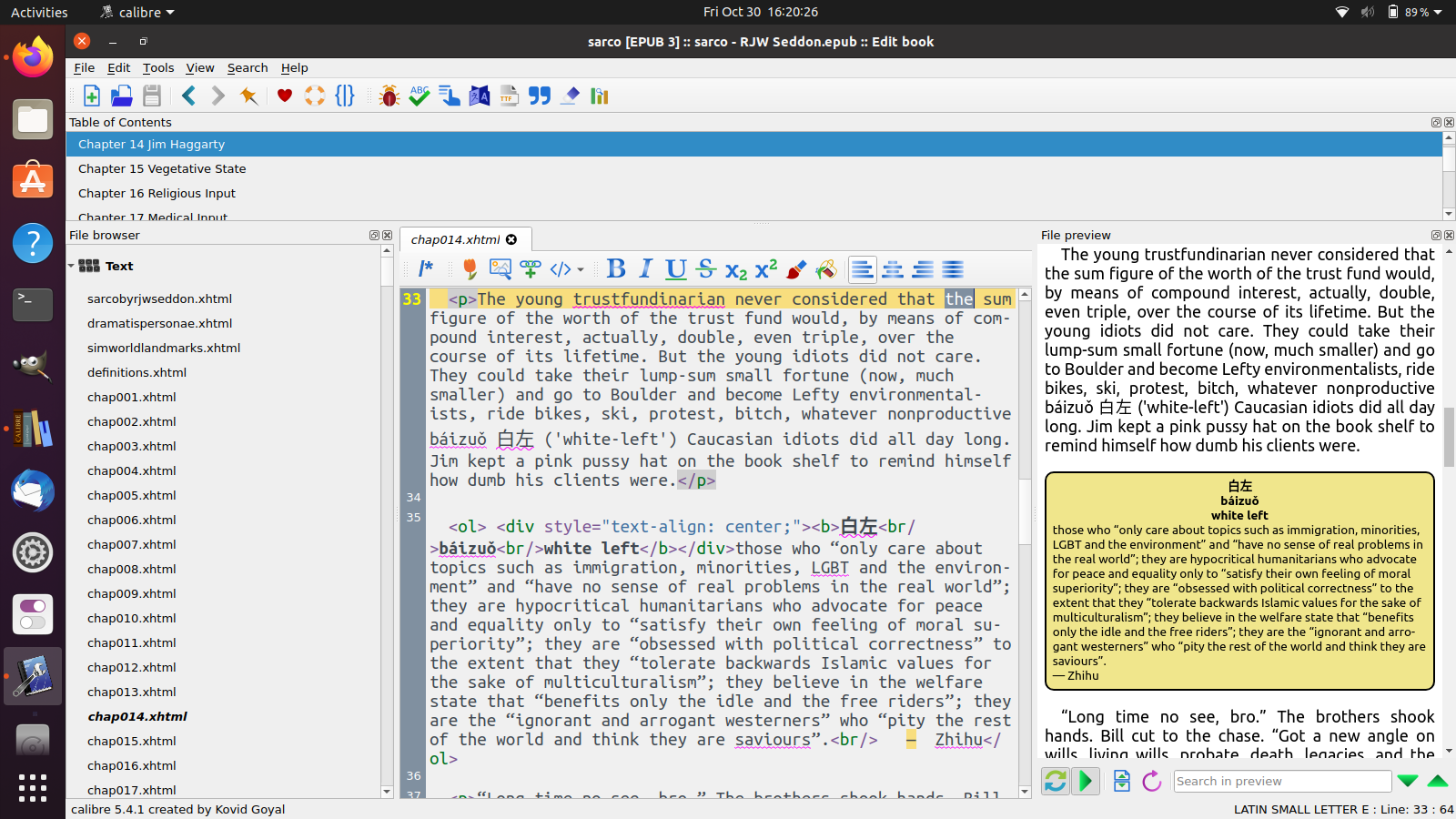This screenshot has height=819, width=1456.
Task: Click the Smarten punctuation quotes icon
Action: pos(540,96)
